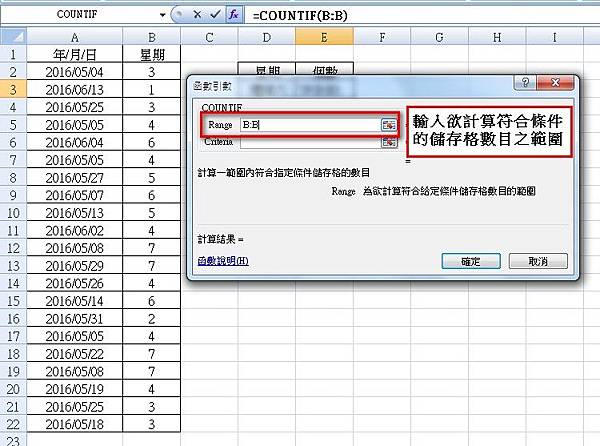Select row 16 header
This screenshot has width=600, height=446.
coord(13,318)
